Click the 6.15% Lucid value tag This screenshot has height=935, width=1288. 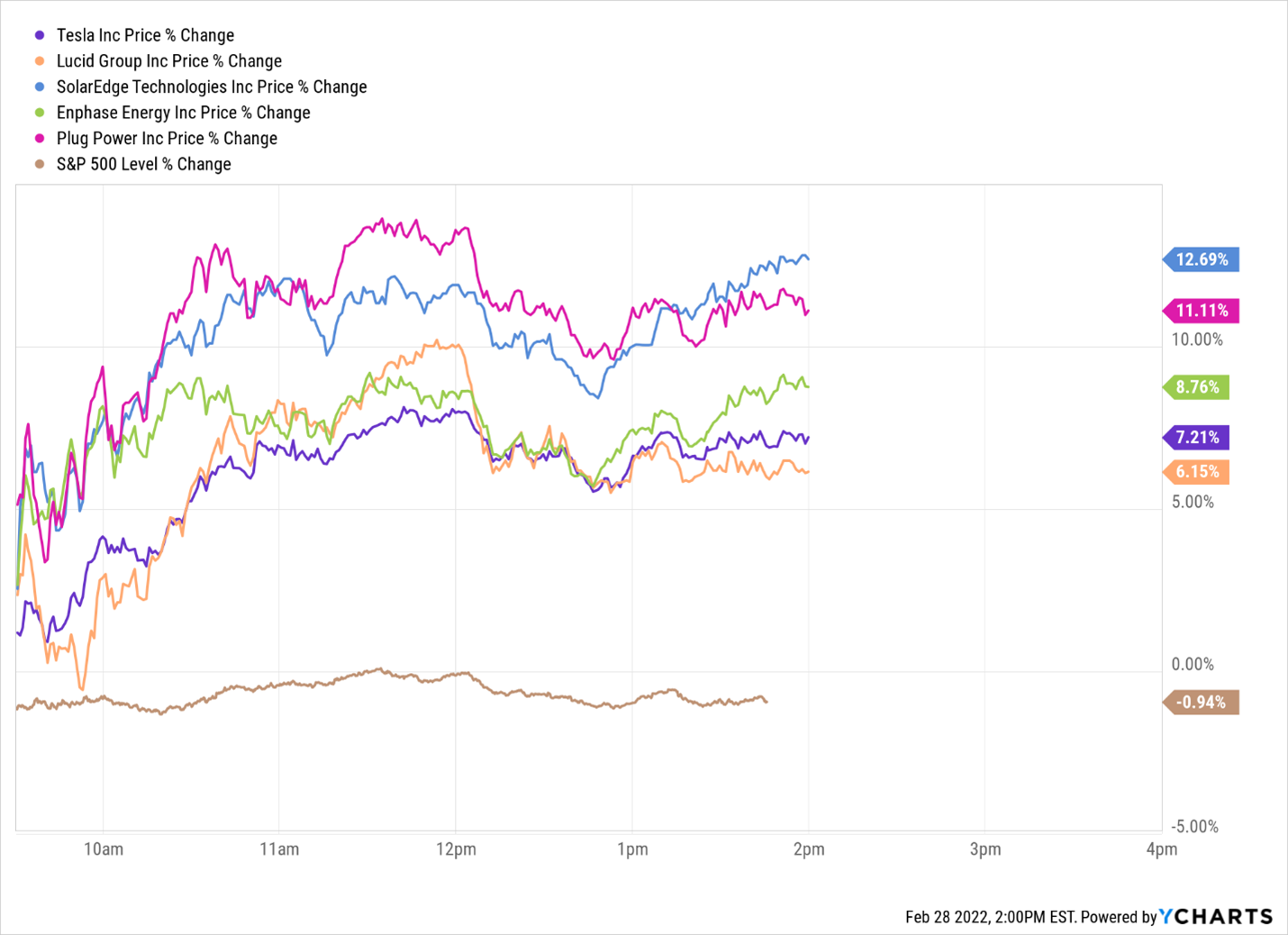coord(1197,472)
